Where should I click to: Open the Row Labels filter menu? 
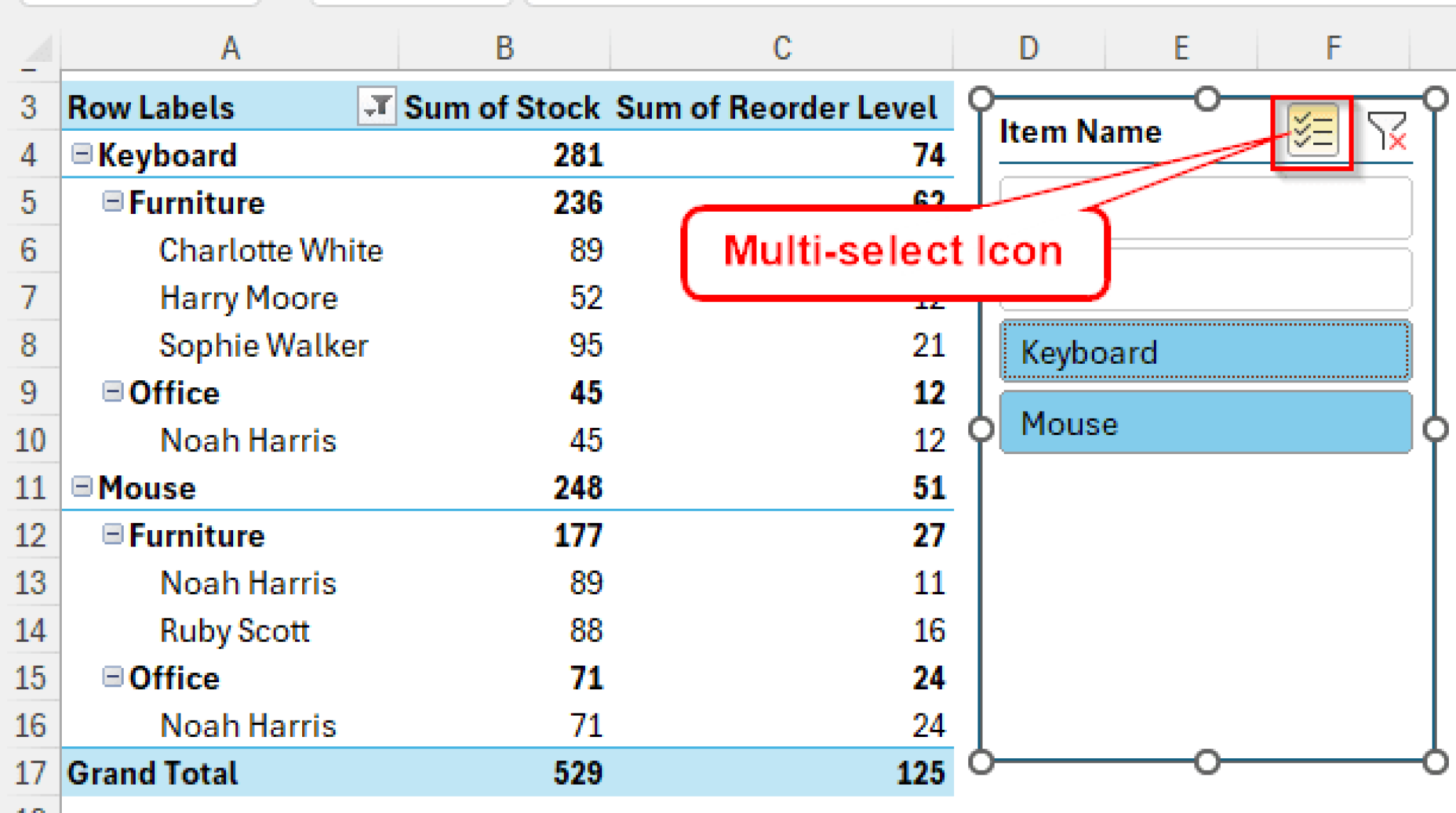click(378, 107)
